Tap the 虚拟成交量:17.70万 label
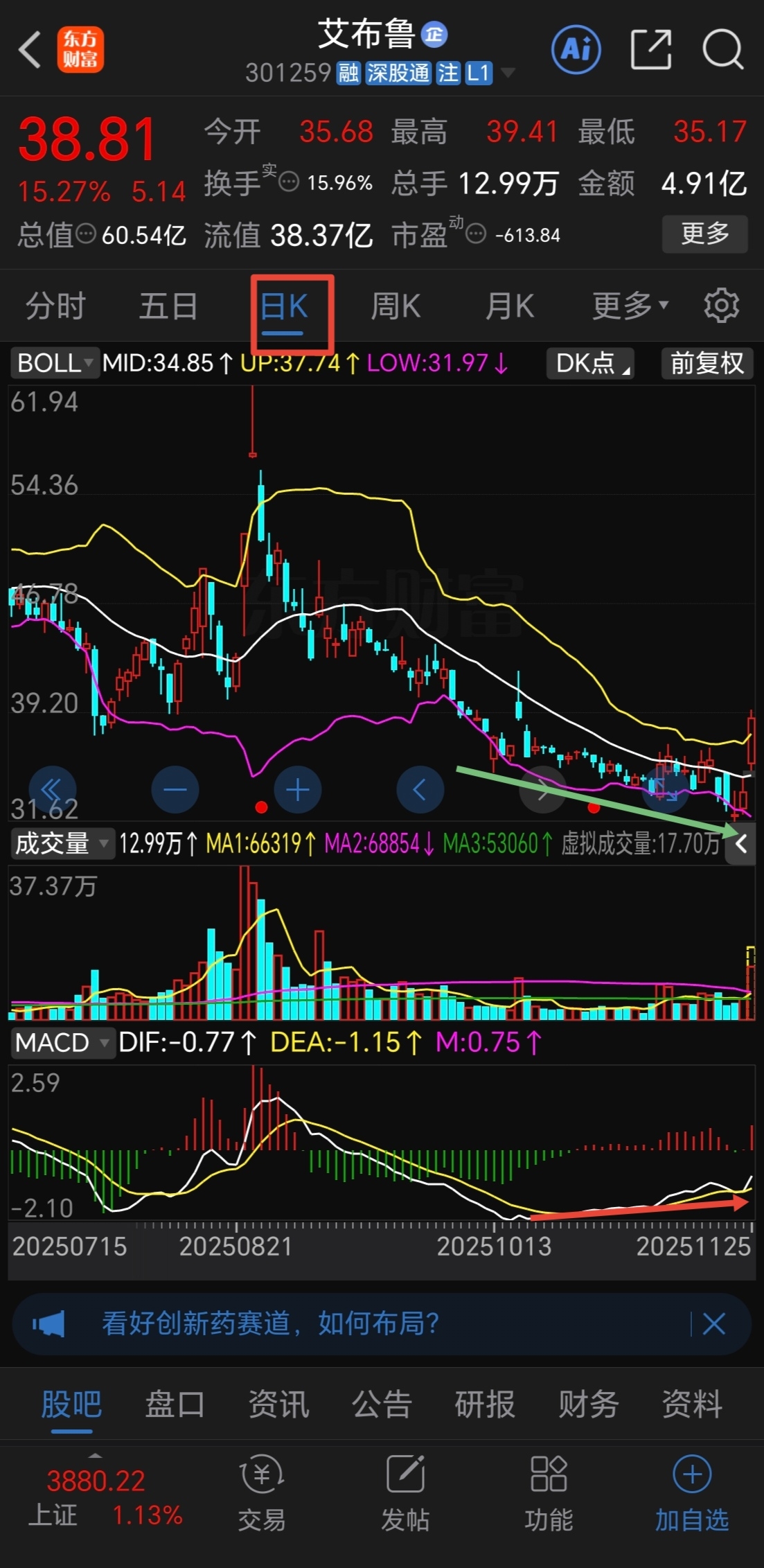Viewport: 764px width, 1568px height. pos(641,843)
